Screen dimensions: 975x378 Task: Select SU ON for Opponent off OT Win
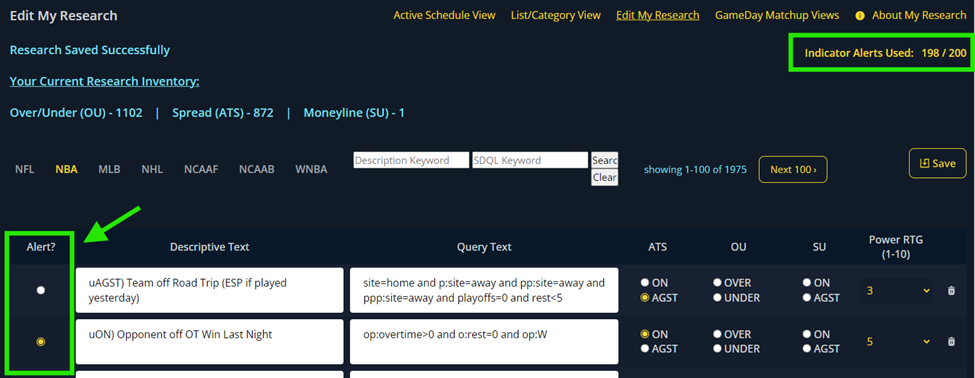807,334
